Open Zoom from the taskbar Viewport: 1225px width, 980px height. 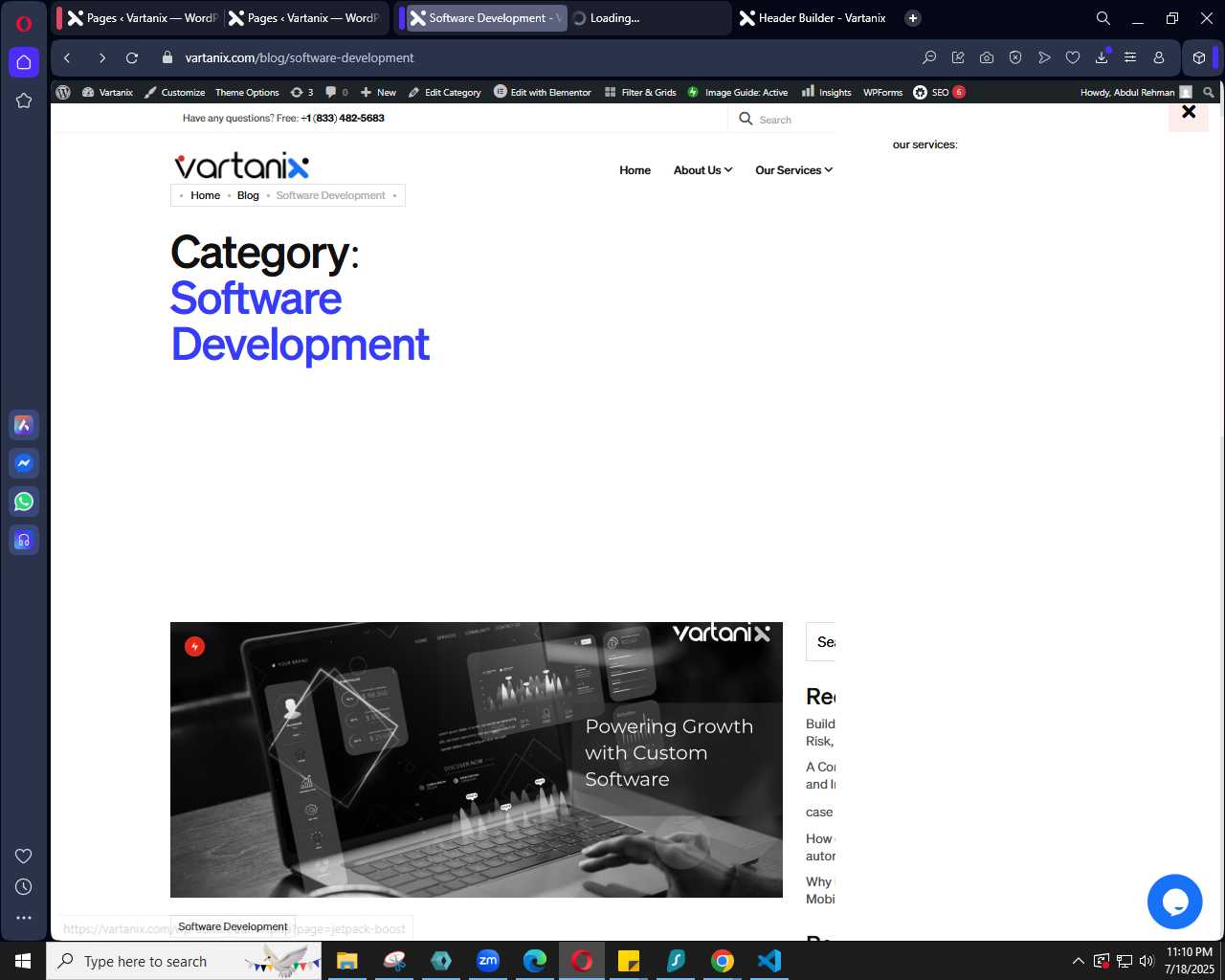point(488,961)
